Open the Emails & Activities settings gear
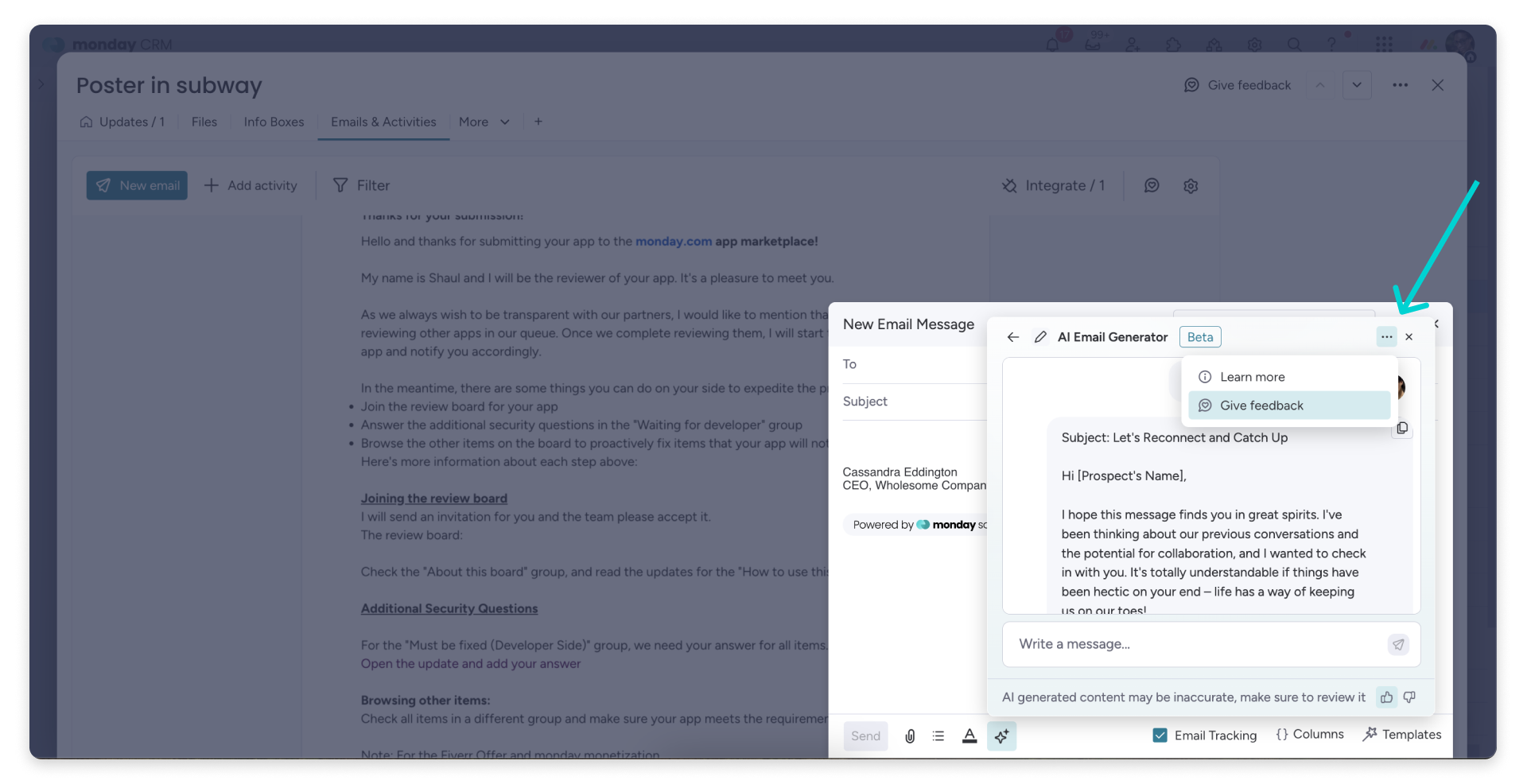 tap(1191, 185)
